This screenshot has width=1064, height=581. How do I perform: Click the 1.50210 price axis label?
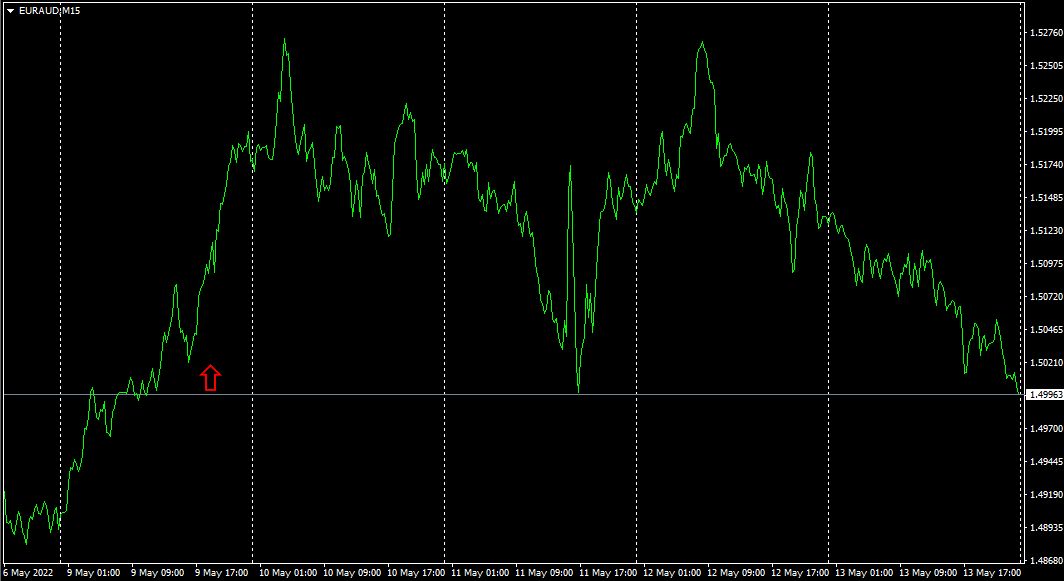(1046, 362)
